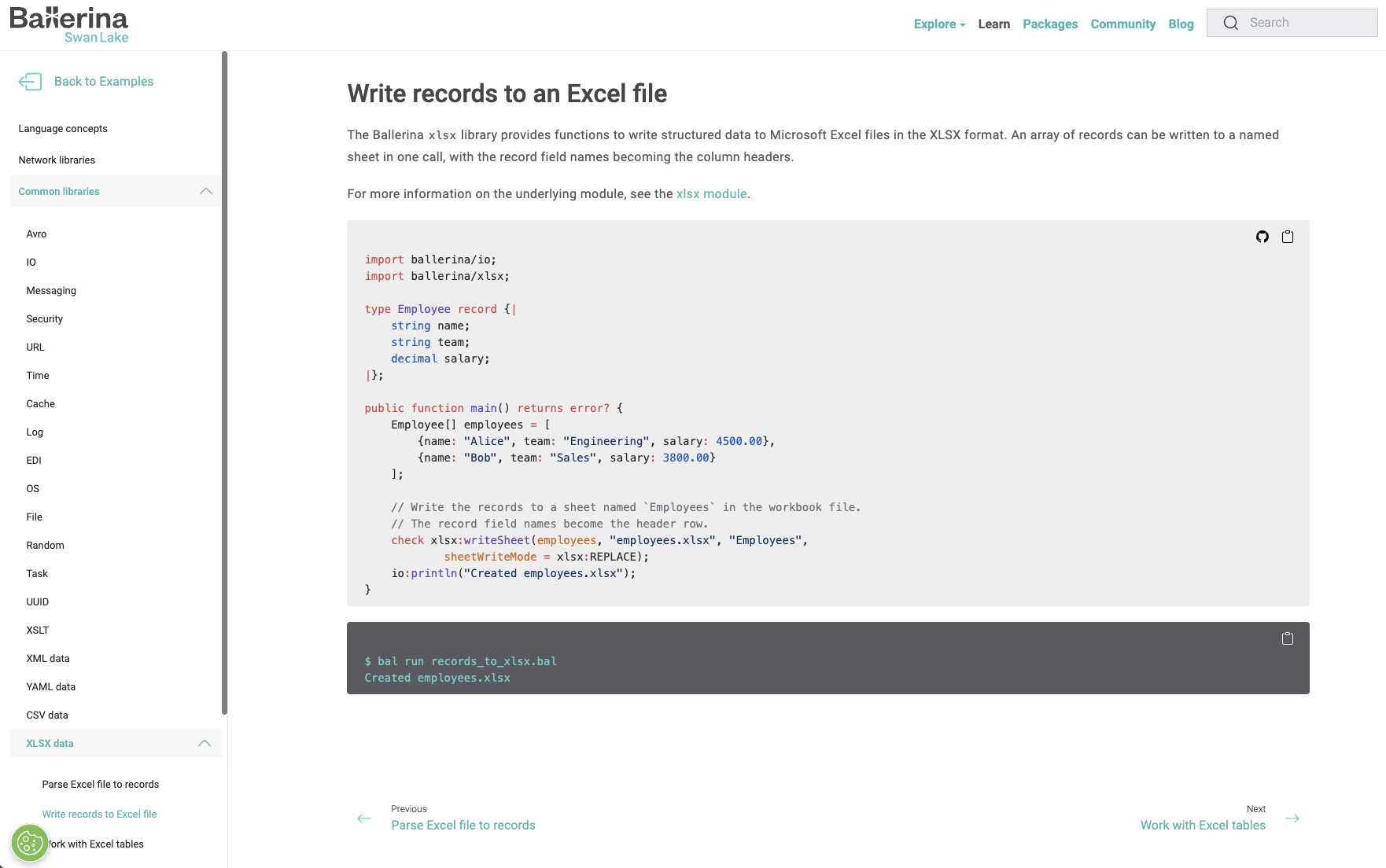Viewport: 1386px width, 868px height.
Task: Select CSV data in the sidebar
Action: pos(47,715)
